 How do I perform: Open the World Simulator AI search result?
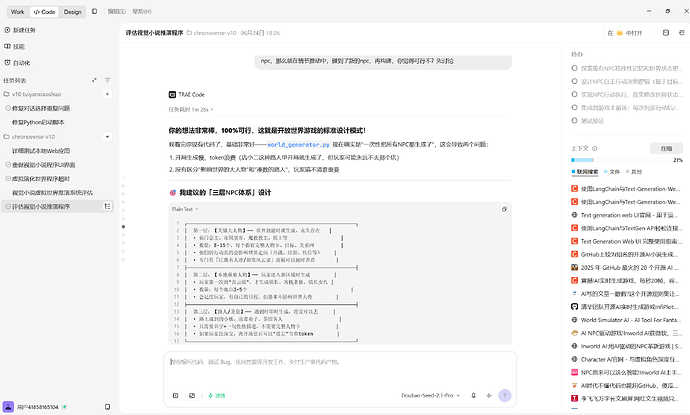[626, 320]
